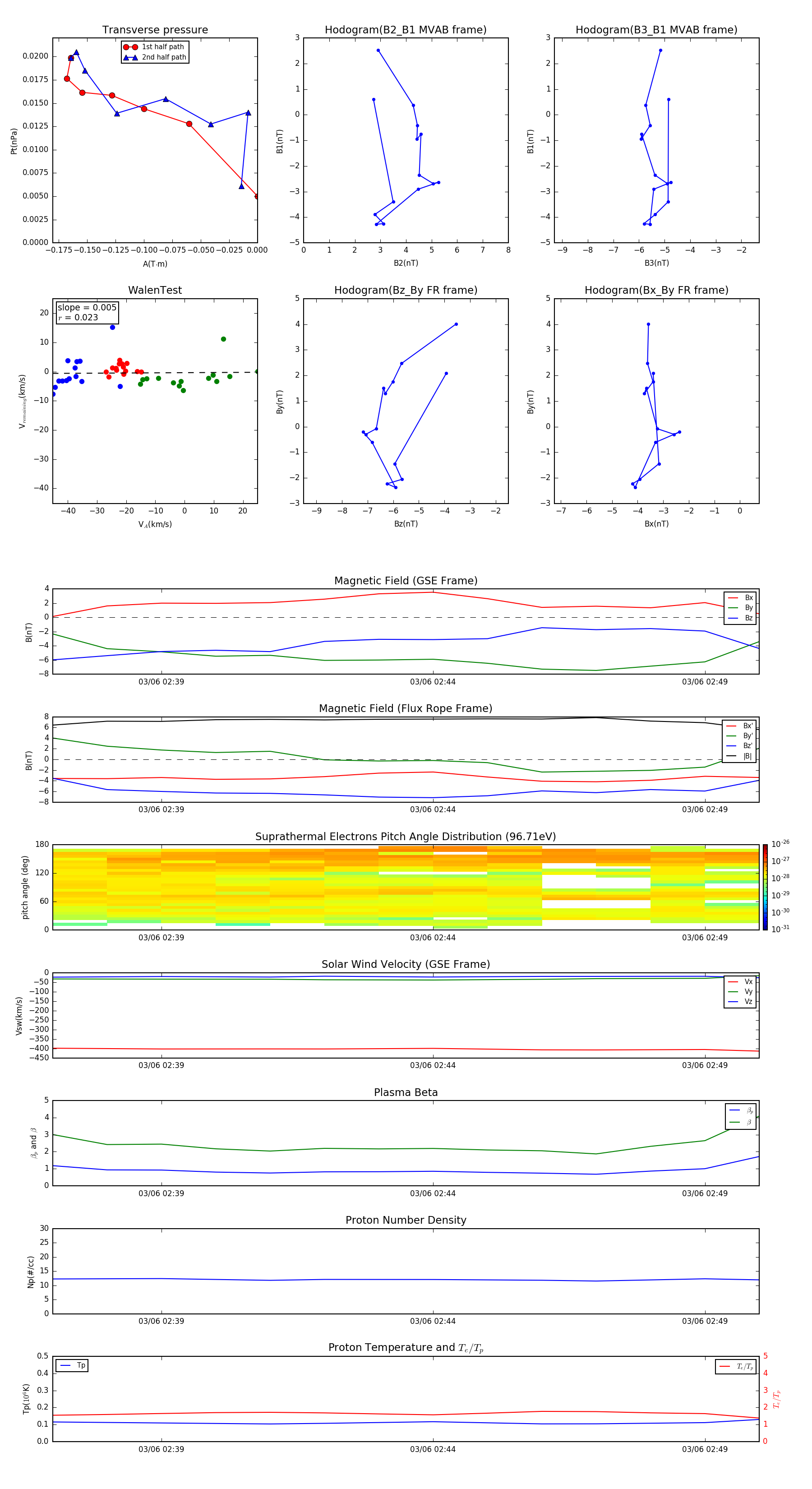Click the green WalenTest outlier point near 11

coord(223,339)
